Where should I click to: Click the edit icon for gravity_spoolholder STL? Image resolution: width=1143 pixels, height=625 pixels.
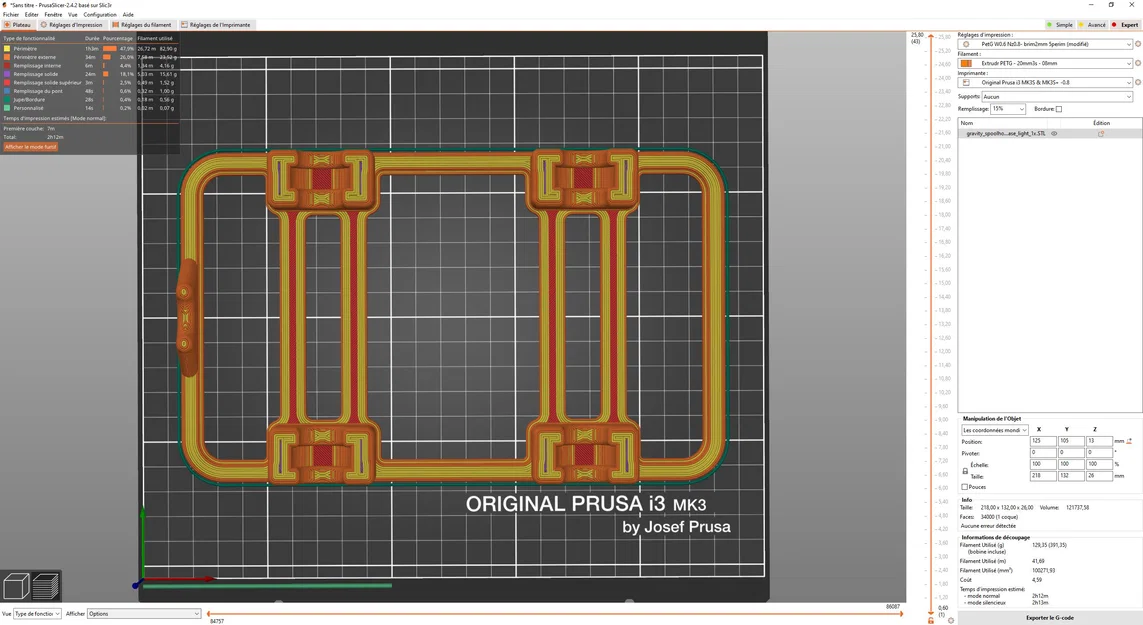[x=1101, y=134]
